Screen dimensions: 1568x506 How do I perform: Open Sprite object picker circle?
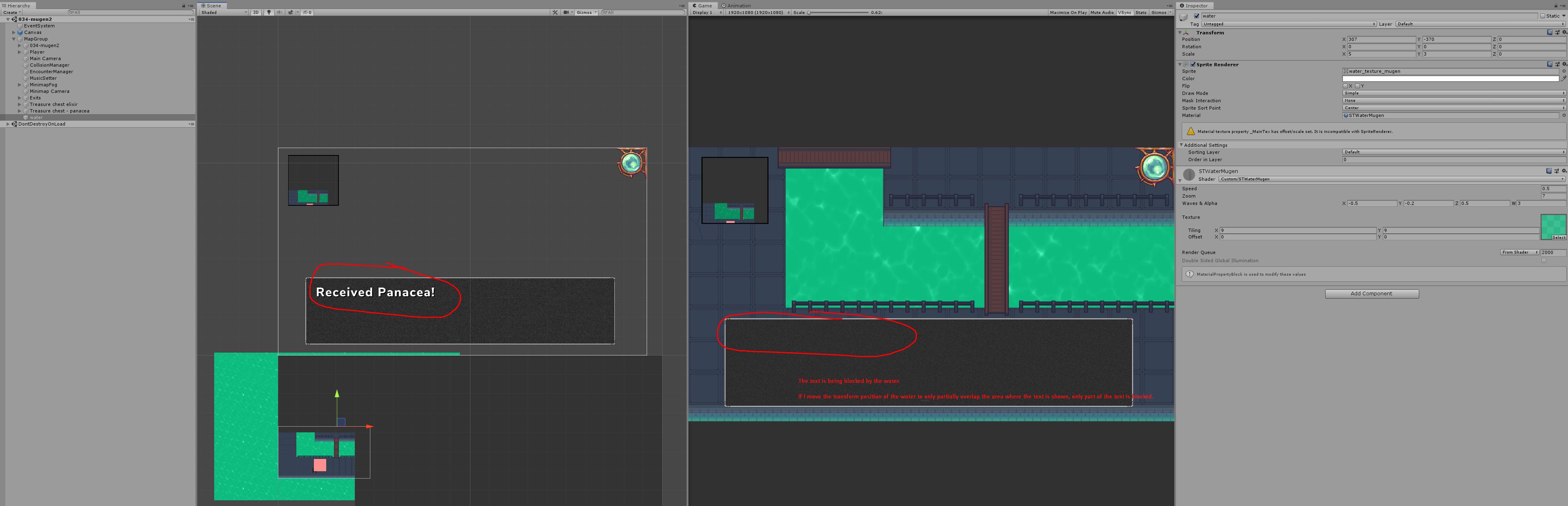(x=1564, y=71)
